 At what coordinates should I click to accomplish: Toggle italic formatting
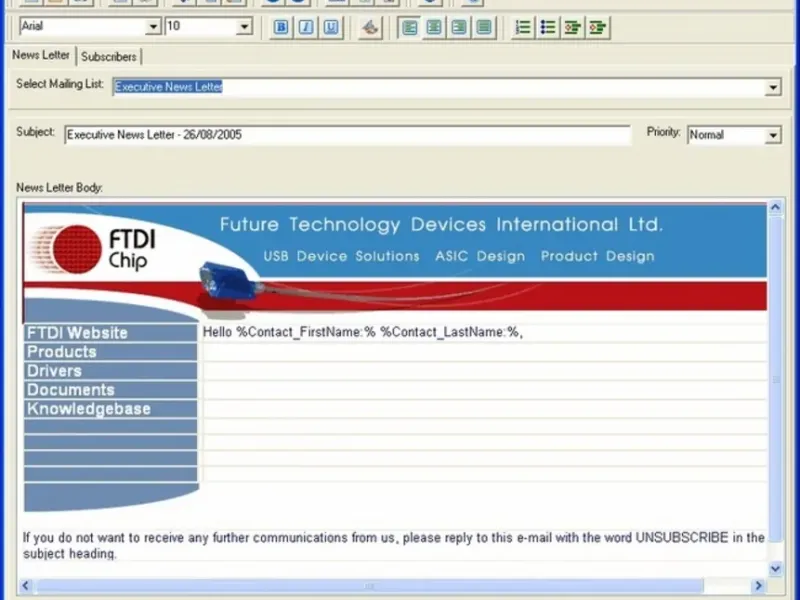306,27
